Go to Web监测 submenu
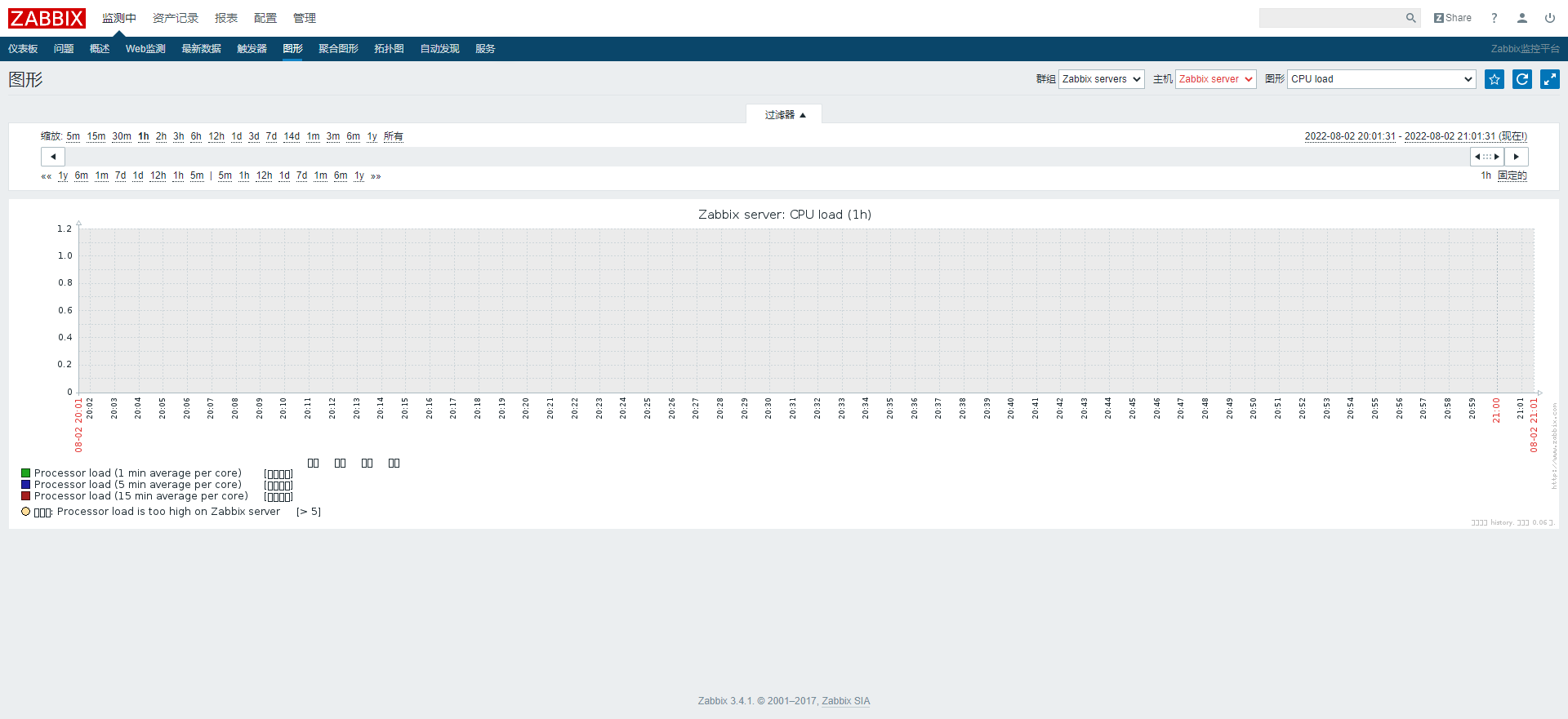Image resolution: width=1568 pixels, height=719 pixels. click(145, 49)
